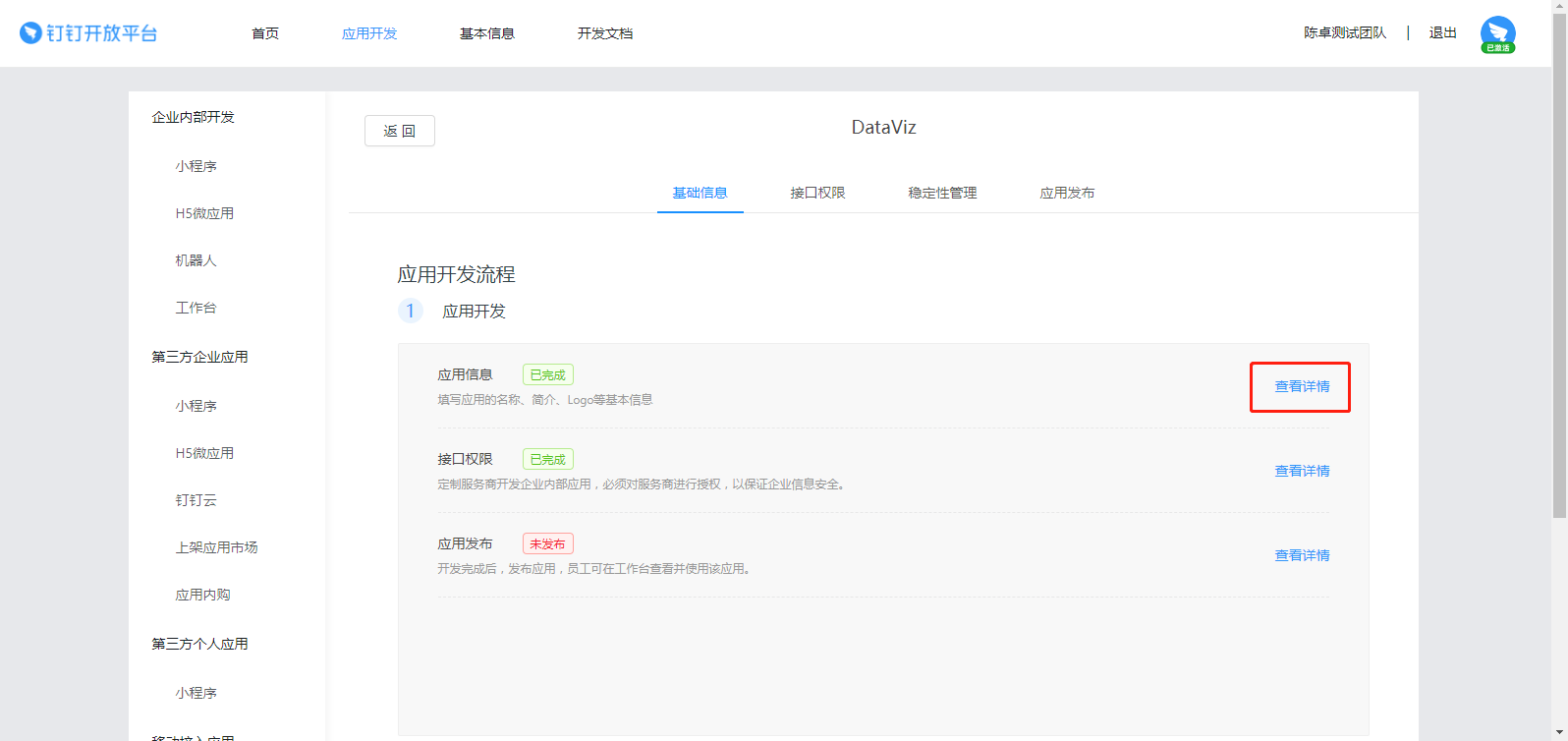Click the 企业内部开发 sidebar heading
1568x741 pixels.
point(193,117)
